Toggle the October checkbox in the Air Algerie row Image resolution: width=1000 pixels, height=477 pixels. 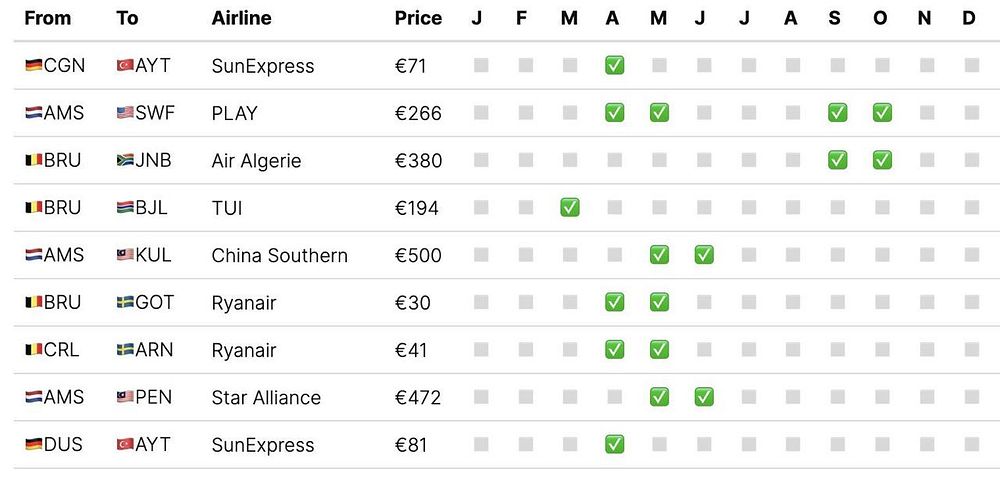coord(882,160)
